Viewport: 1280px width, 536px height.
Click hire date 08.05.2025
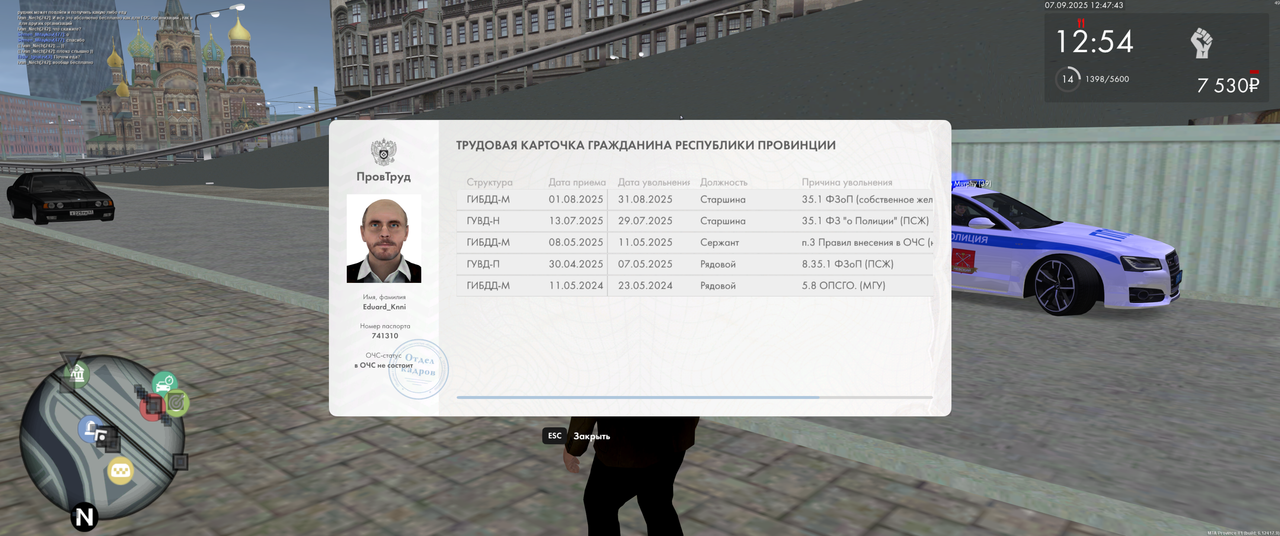[x=576, y=242]
